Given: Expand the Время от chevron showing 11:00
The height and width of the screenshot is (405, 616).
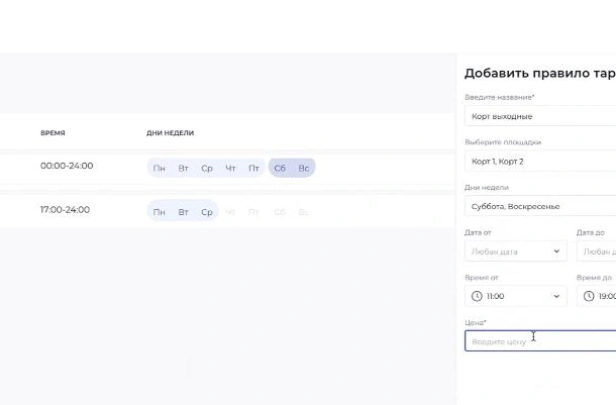Looking at the screenshot, I should coord(556,296).
